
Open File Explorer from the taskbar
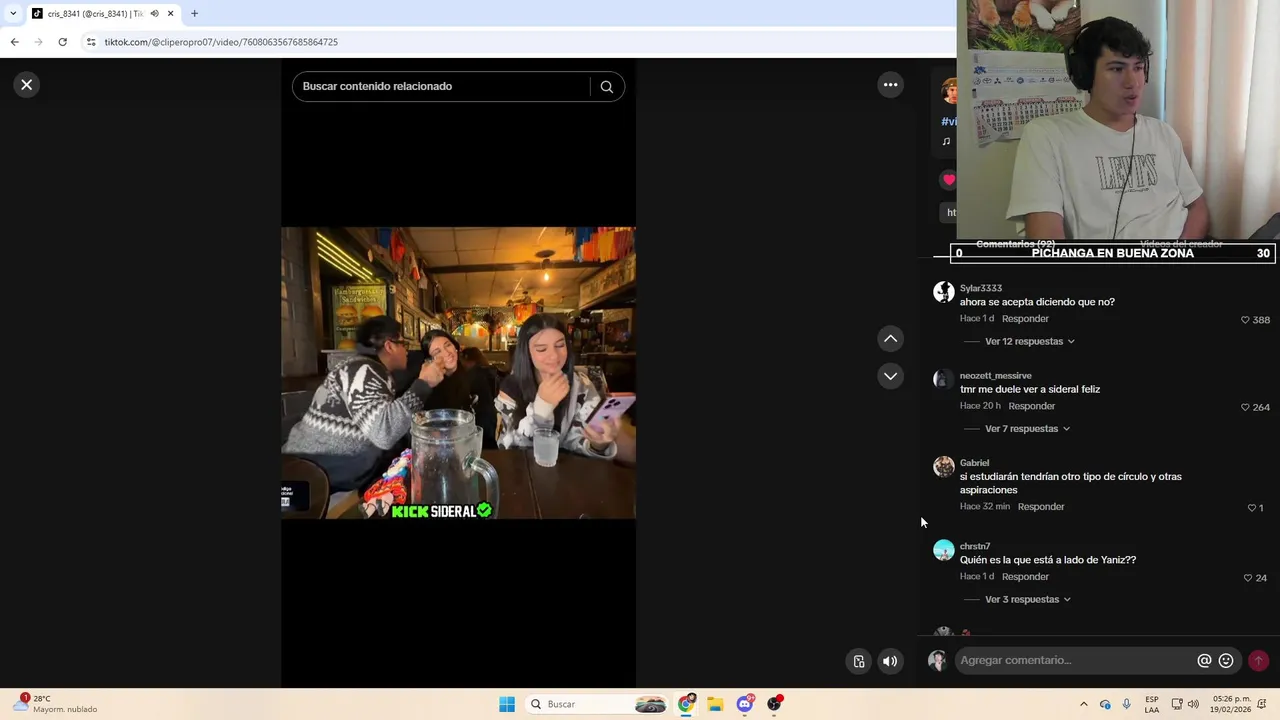(715, 704)
